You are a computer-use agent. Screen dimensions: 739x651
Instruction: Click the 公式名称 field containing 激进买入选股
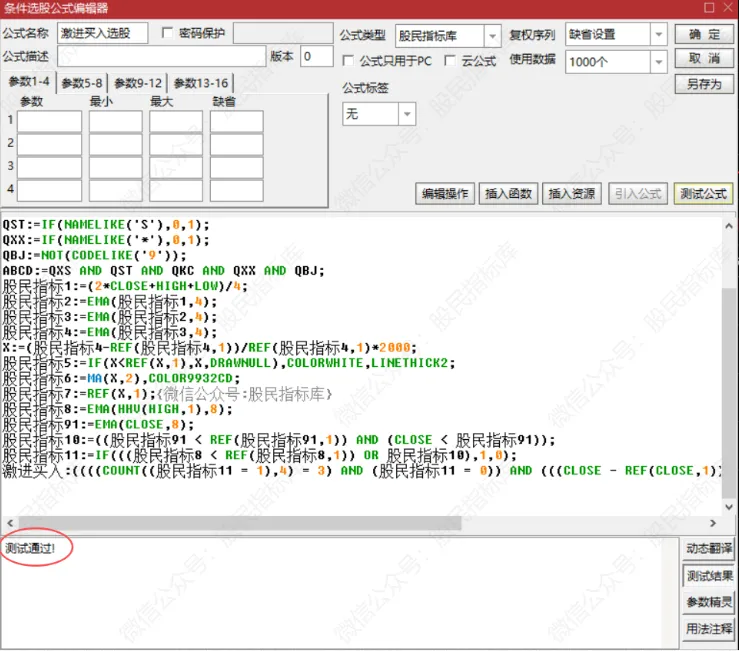(103, 33)
